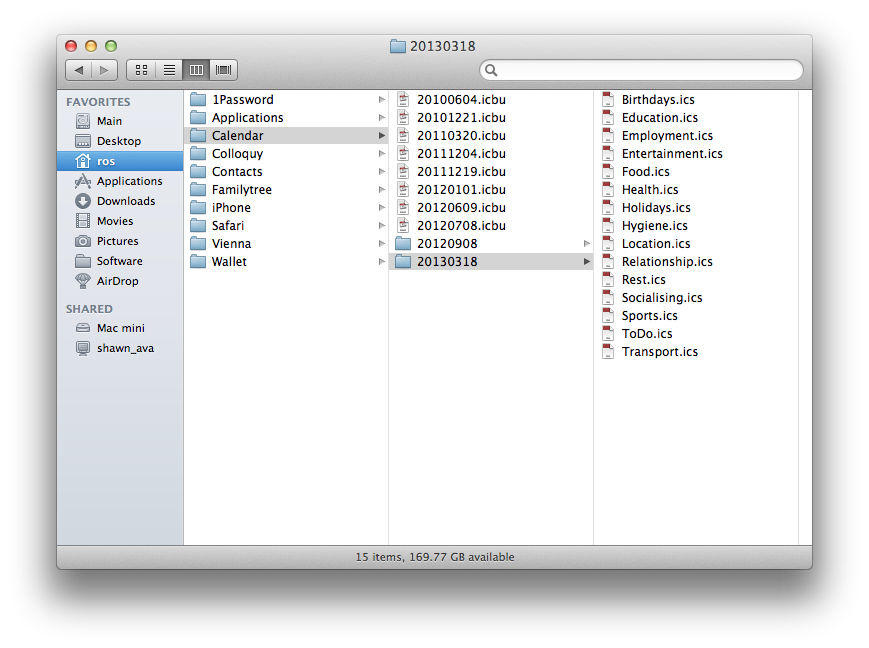Expand 20120908 folder arrow
This screenshot has width=869, height=648.
[586, 244]
